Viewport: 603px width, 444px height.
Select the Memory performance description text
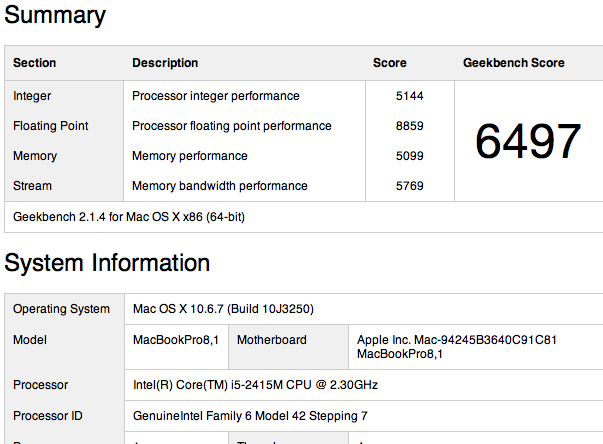click(190, 156)
